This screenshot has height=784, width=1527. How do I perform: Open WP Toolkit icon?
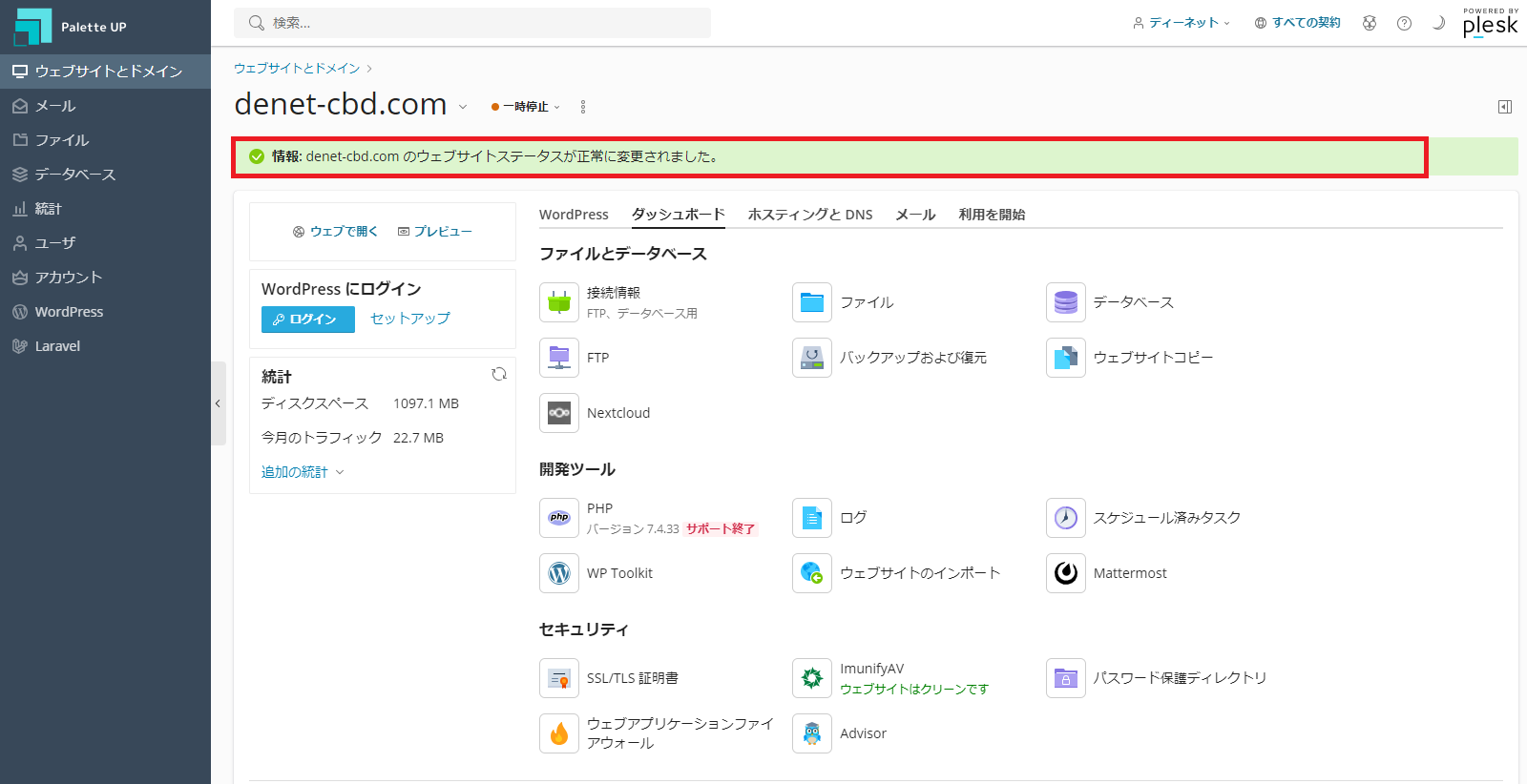(x=559, y=573)
